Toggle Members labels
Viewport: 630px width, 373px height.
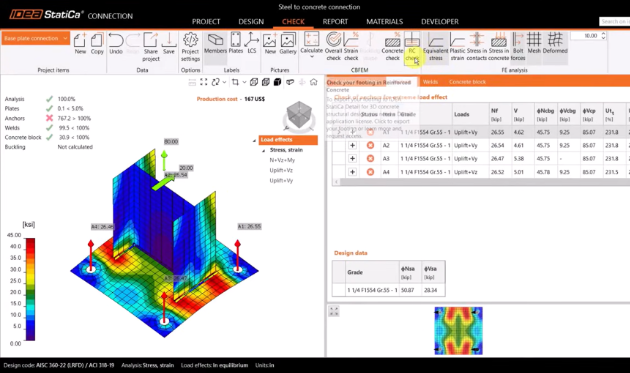click(x=215, y=43)
